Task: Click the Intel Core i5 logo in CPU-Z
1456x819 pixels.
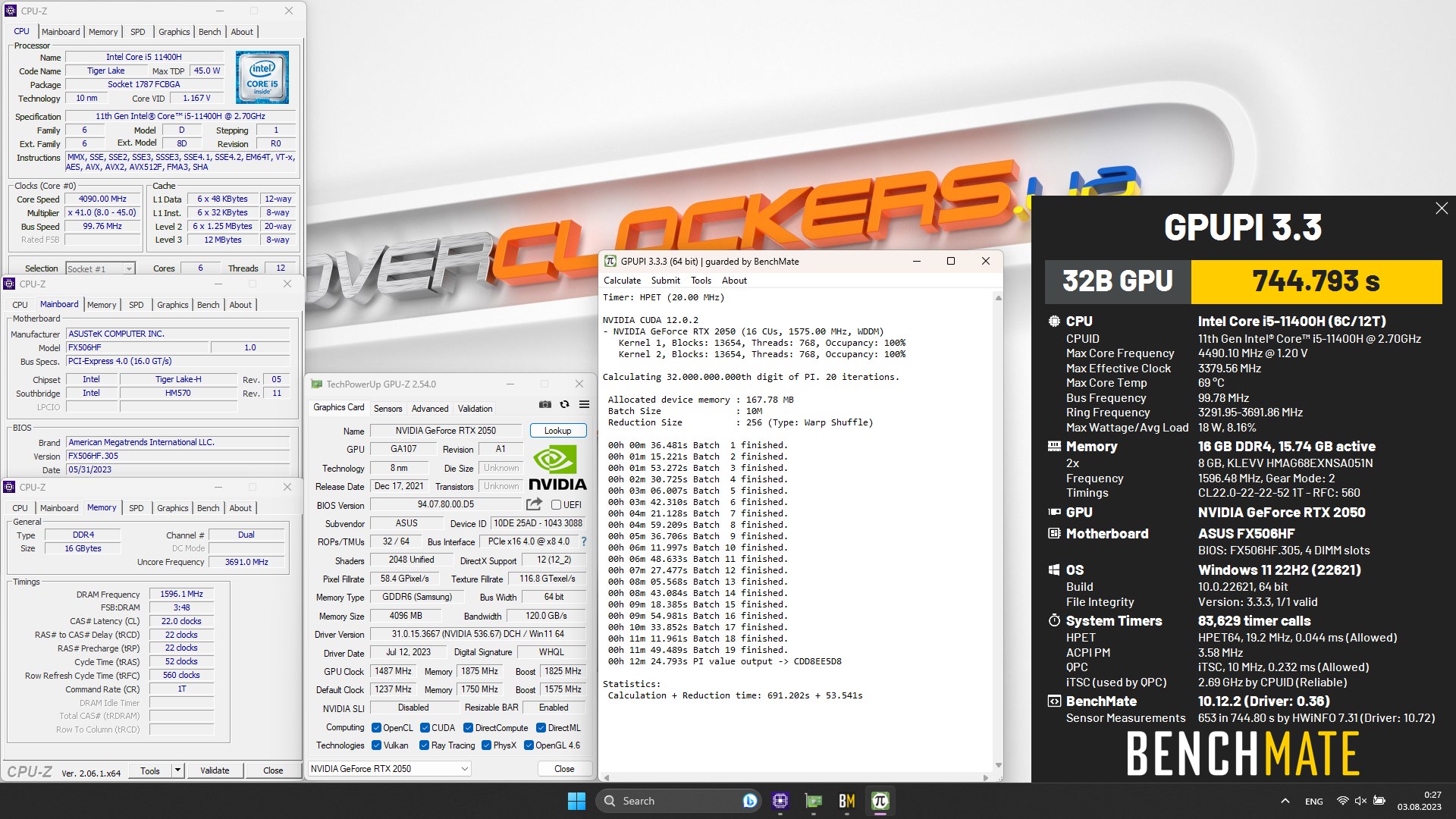Action: (x=262, y=77)
